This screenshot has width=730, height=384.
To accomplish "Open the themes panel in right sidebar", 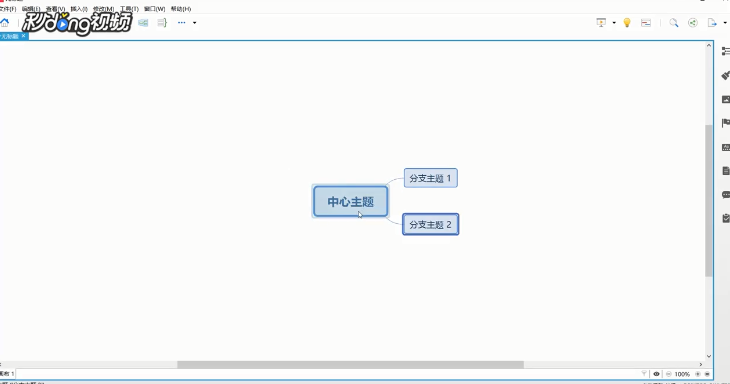I will coord(725,148).
